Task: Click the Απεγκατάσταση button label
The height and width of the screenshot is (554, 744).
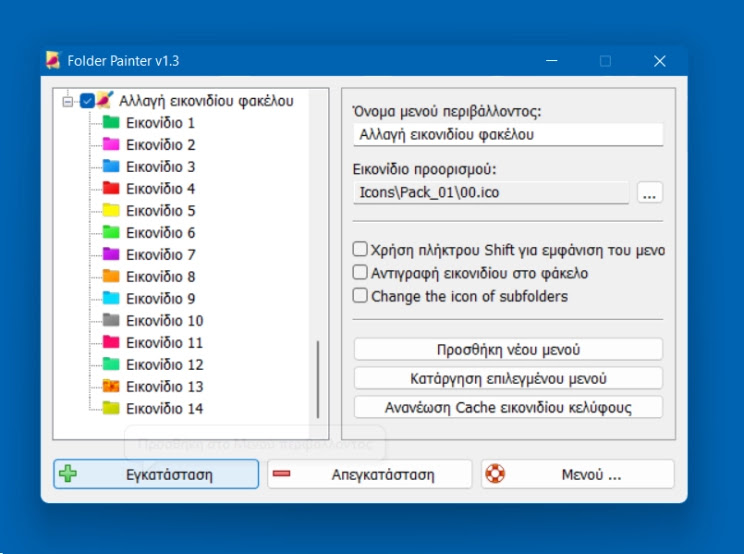Action: (383, 474)
